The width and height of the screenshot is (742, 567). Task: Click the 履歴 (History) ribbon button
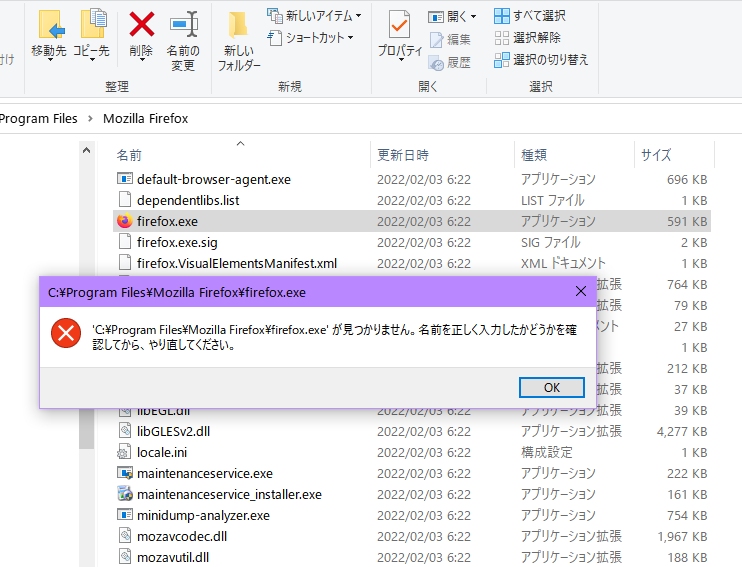pyautogui.click(x=450, y=62)
